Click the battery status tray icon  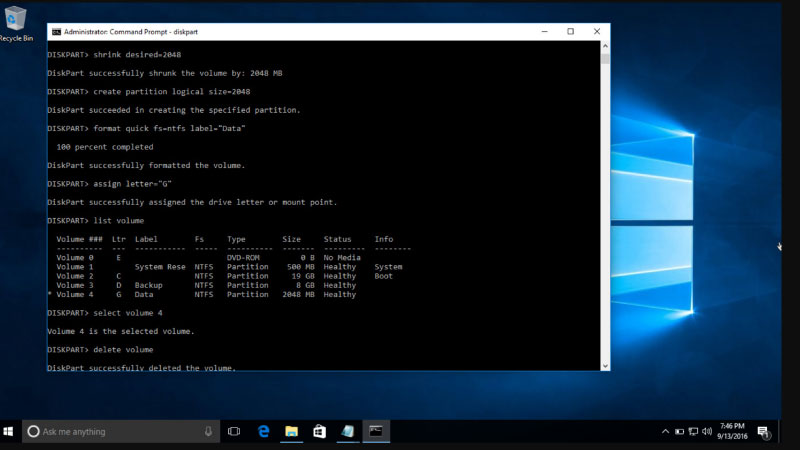point(680,431)
